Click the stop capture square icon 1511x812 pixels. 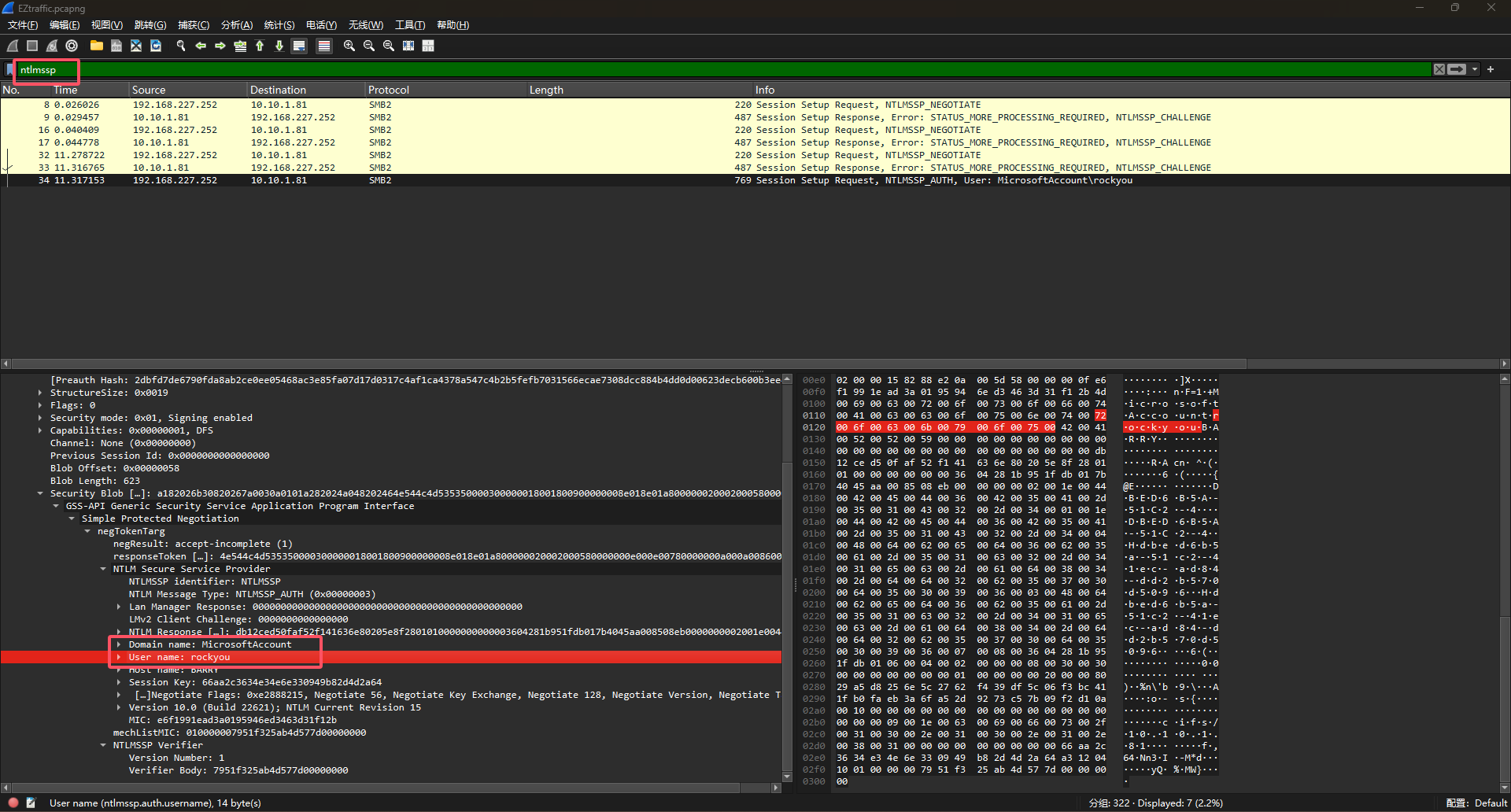tap(32, 46)
